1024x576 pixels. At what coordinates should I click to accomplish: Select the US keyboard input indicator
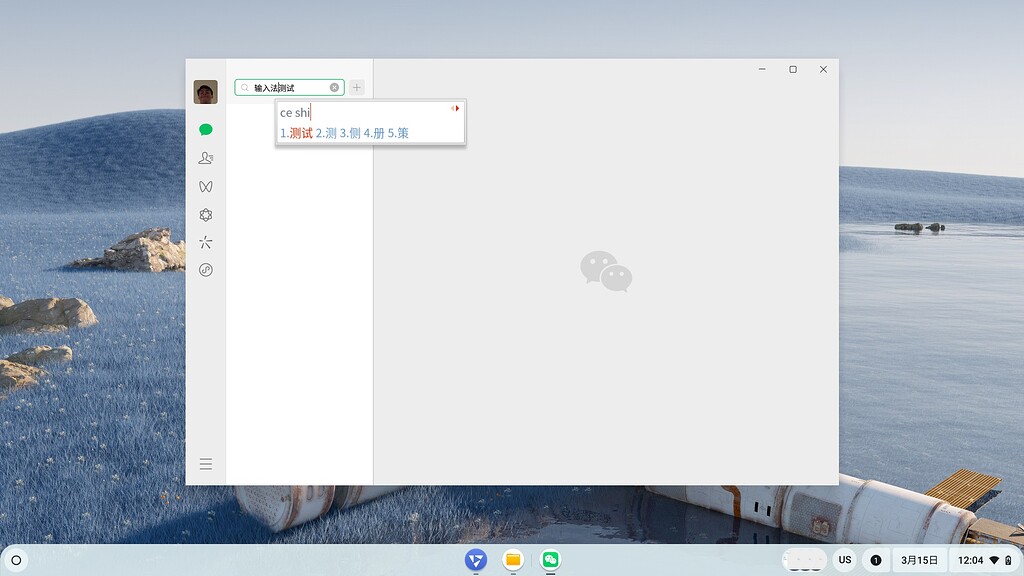[x=845, y=560]
